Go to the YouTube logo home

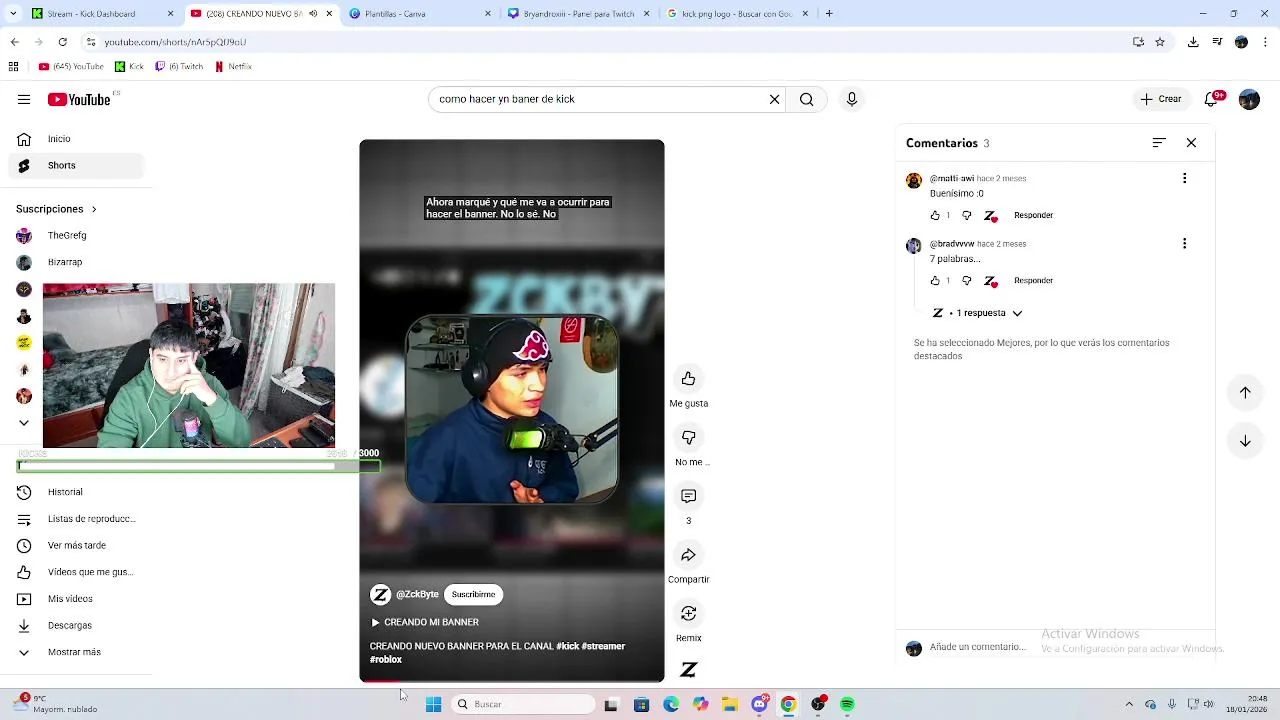click(x=79, y=99)
